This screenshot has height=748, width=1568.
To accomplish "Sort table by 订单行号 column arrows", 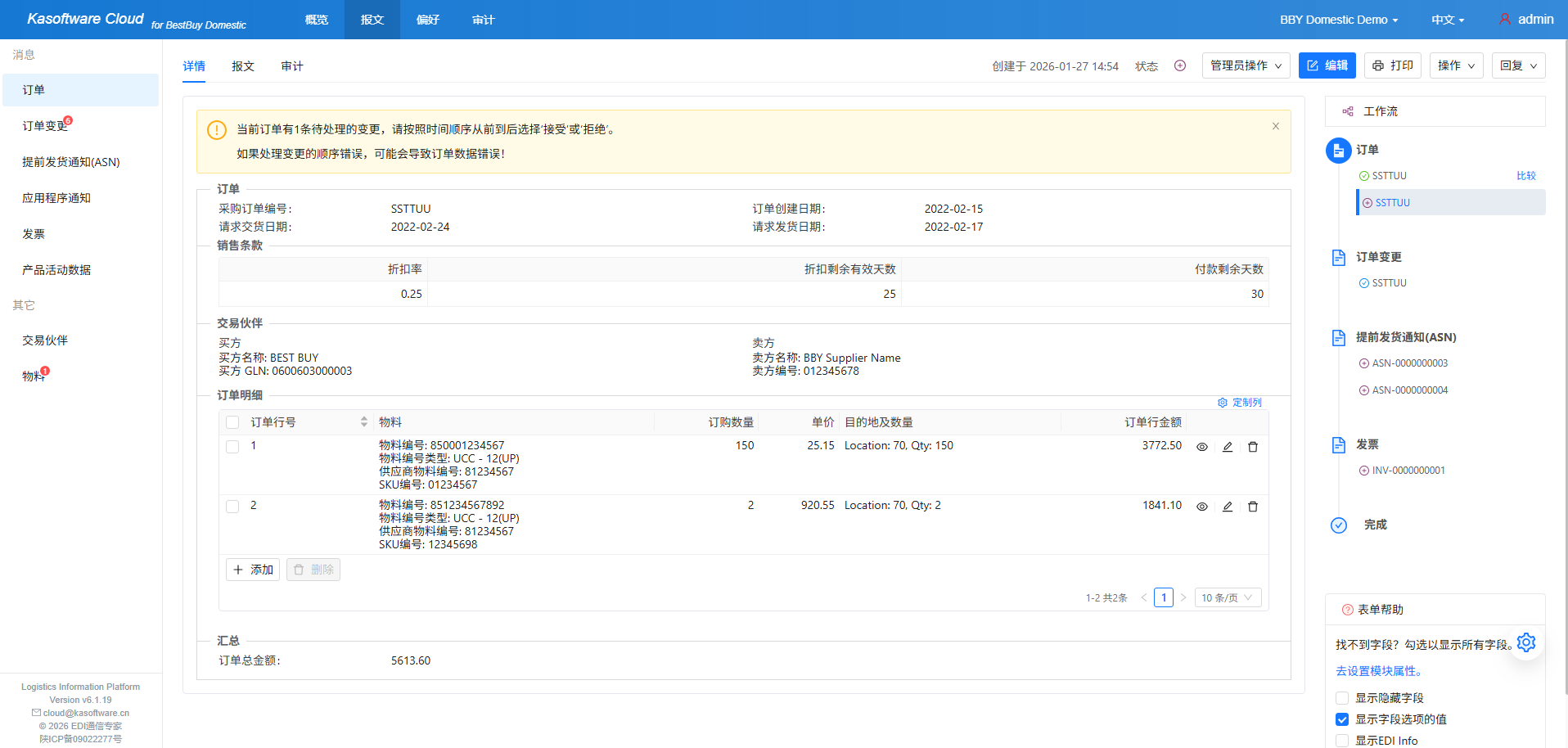I will (364, 421).
